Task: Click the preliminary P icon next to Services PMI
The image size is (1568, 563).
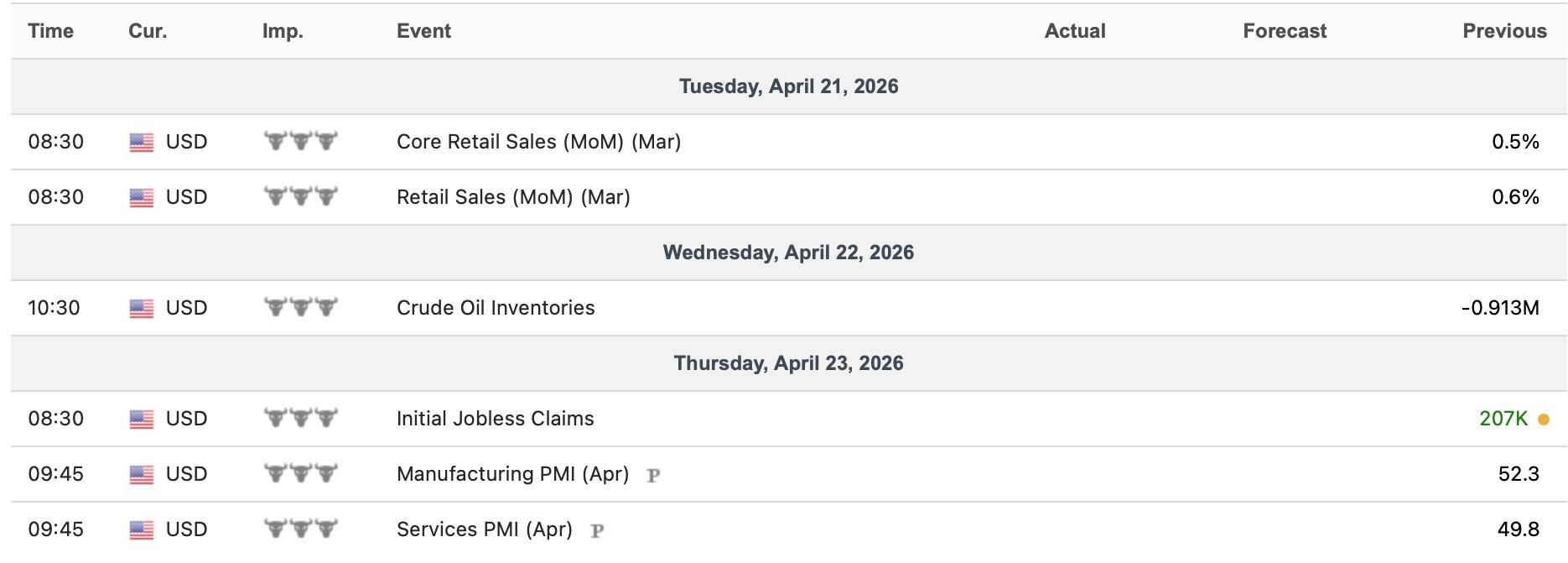Action: coord(597,531)
